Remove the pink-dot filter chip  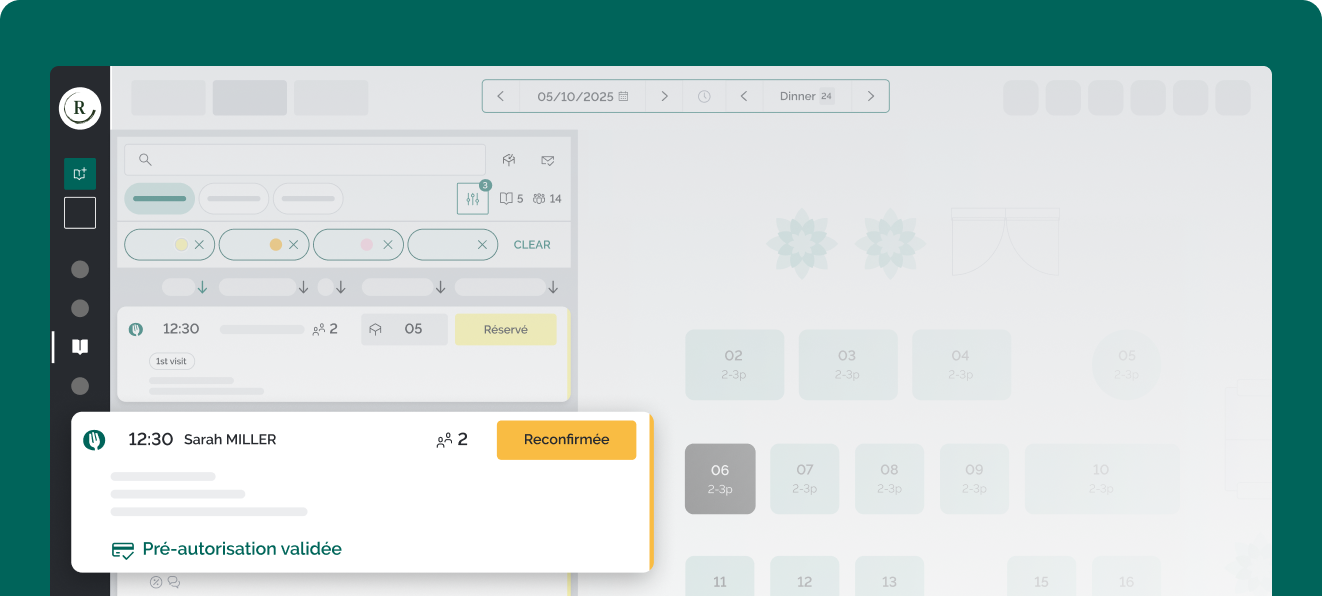tap(388, 245)
